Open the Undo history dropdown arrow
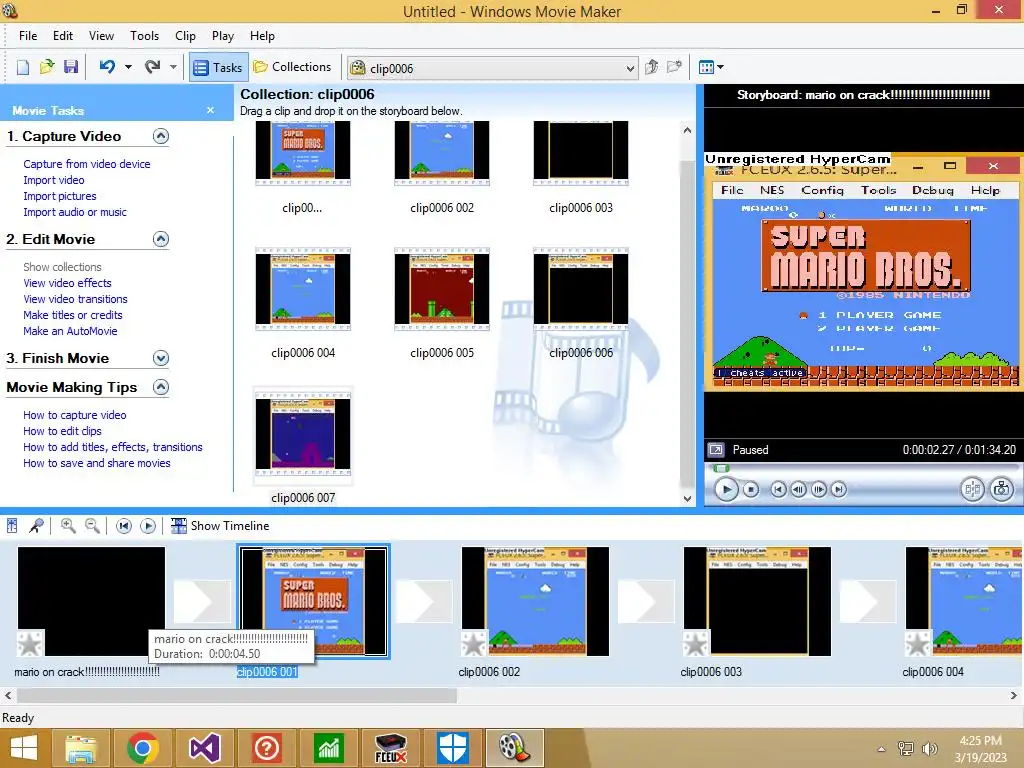Screen dimensions: 1024x768 pyautogui.click(x=128, y=67)
